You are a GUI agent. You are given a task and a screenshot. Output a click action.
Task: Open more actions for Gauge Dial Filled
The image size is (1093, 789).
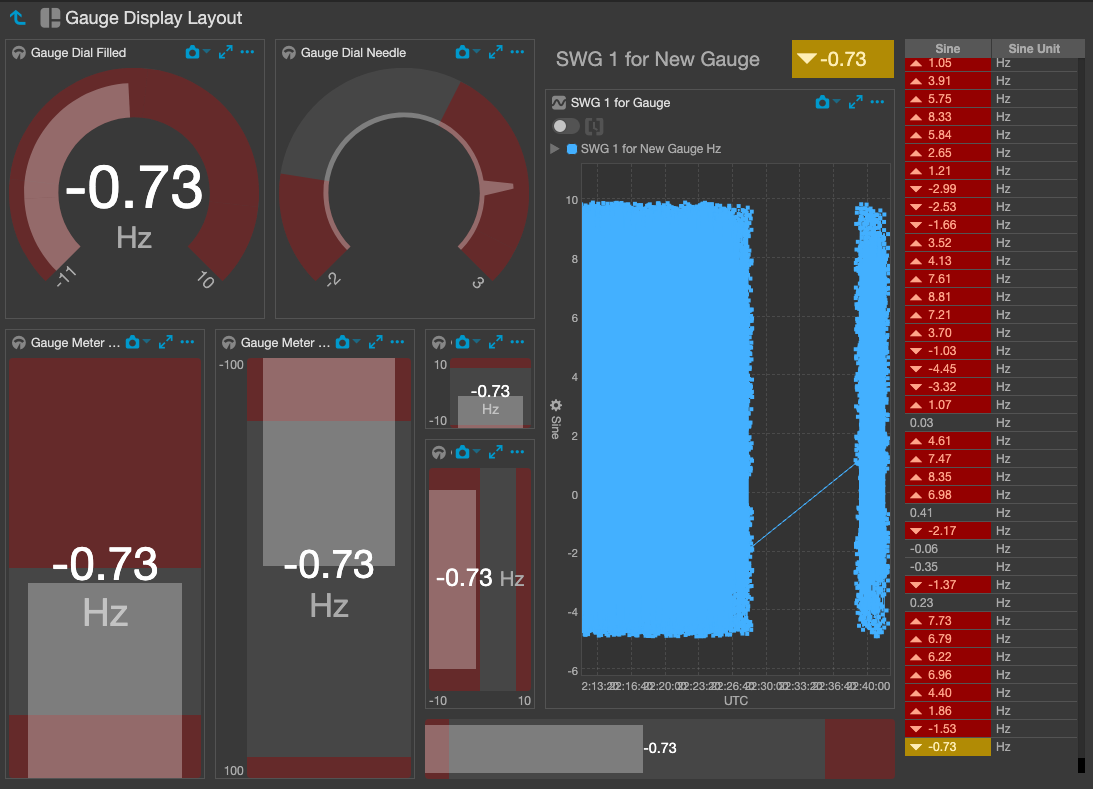(247, 52)
